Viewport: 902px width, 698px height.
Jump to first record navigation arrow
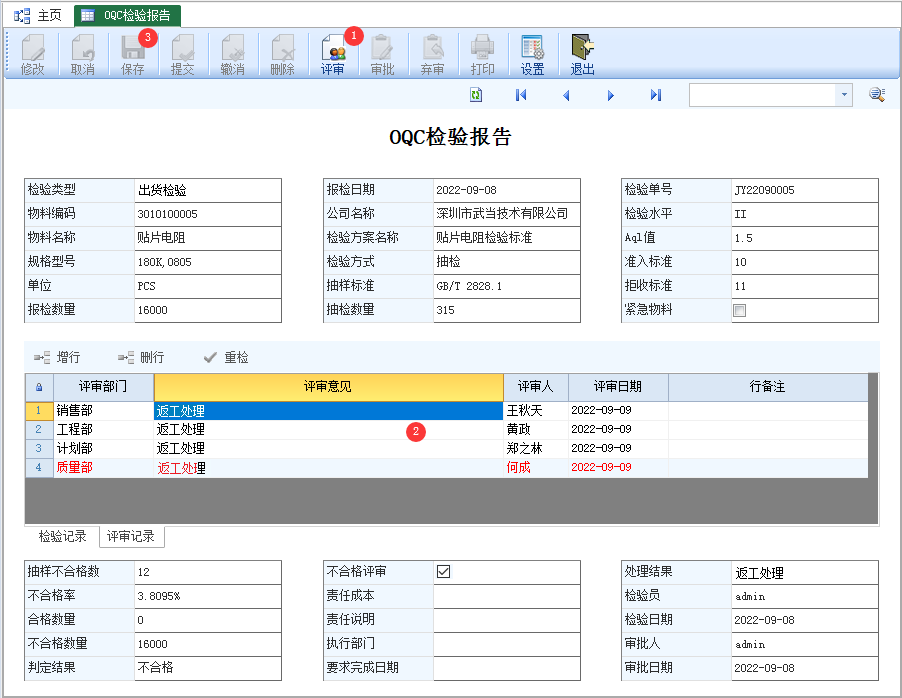(x=521, y=95)
